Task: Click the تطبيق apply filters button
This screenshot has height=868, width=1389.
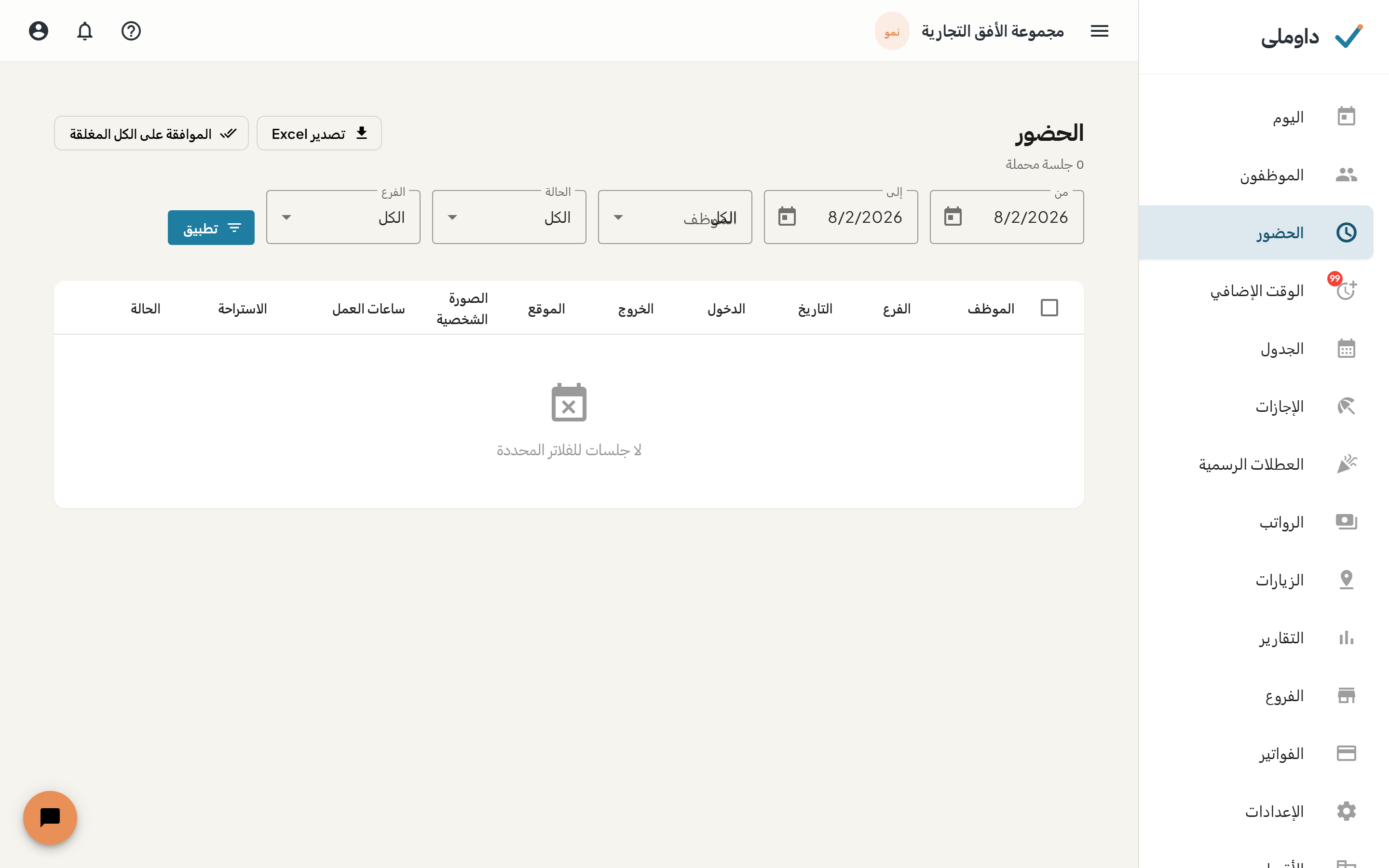Action: tap(211, 228)
